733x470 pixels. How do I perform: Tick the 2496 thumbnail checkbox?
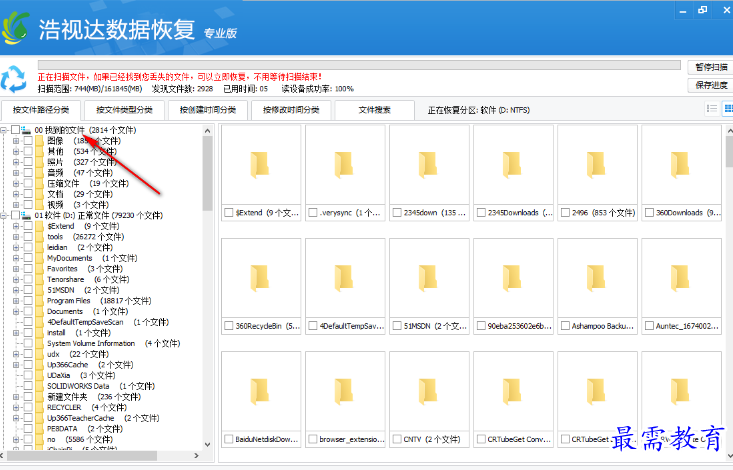click(x=565, y=213)
